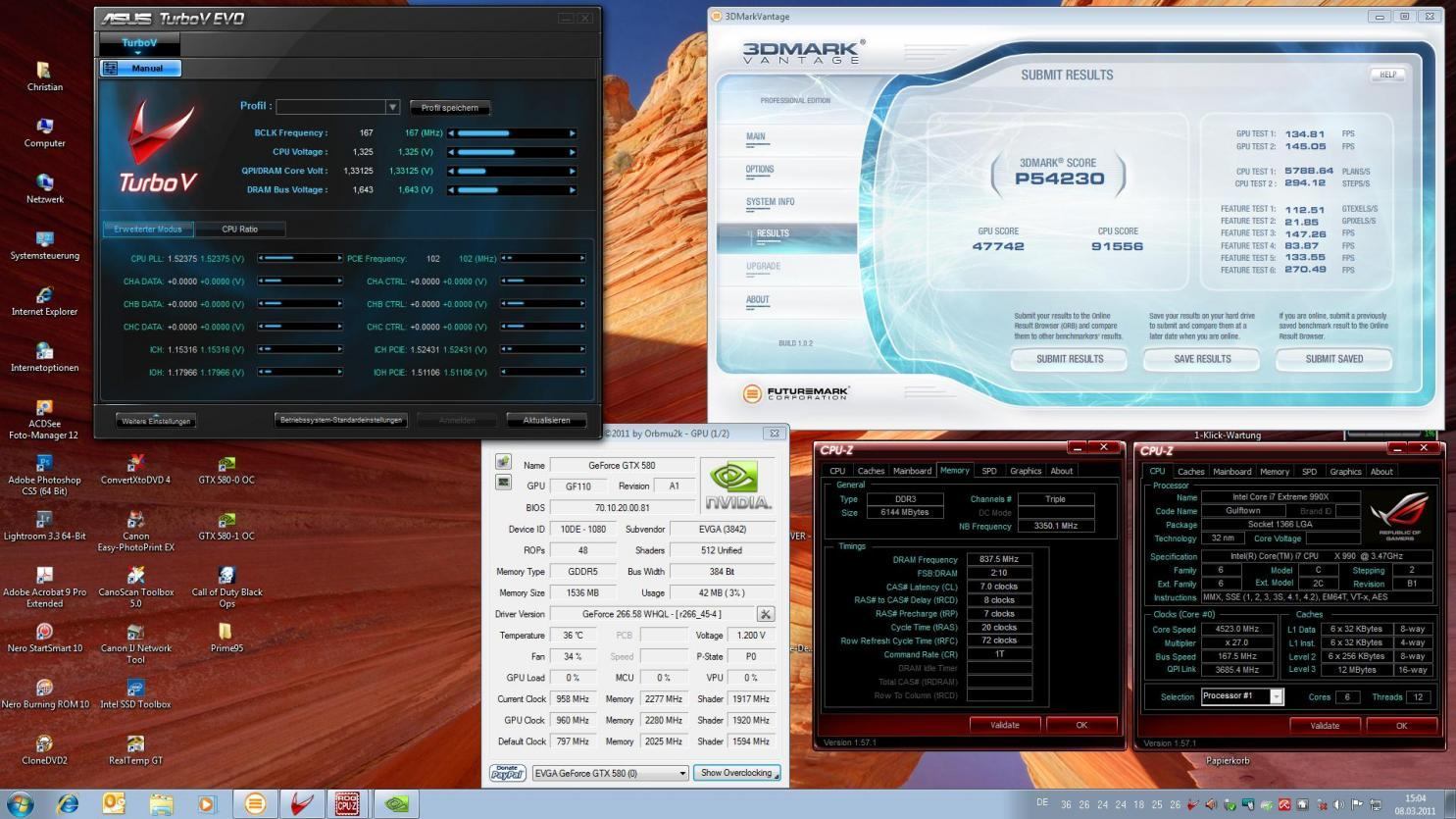Click Validate in CPU-Z memory window
This screenshot has width=1456, height=819.
point(1005,725)
